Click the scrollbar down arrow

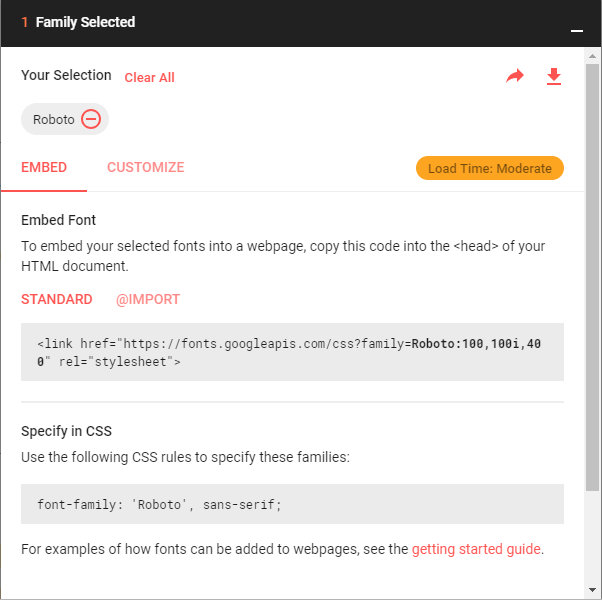click(x=592, y=590)
